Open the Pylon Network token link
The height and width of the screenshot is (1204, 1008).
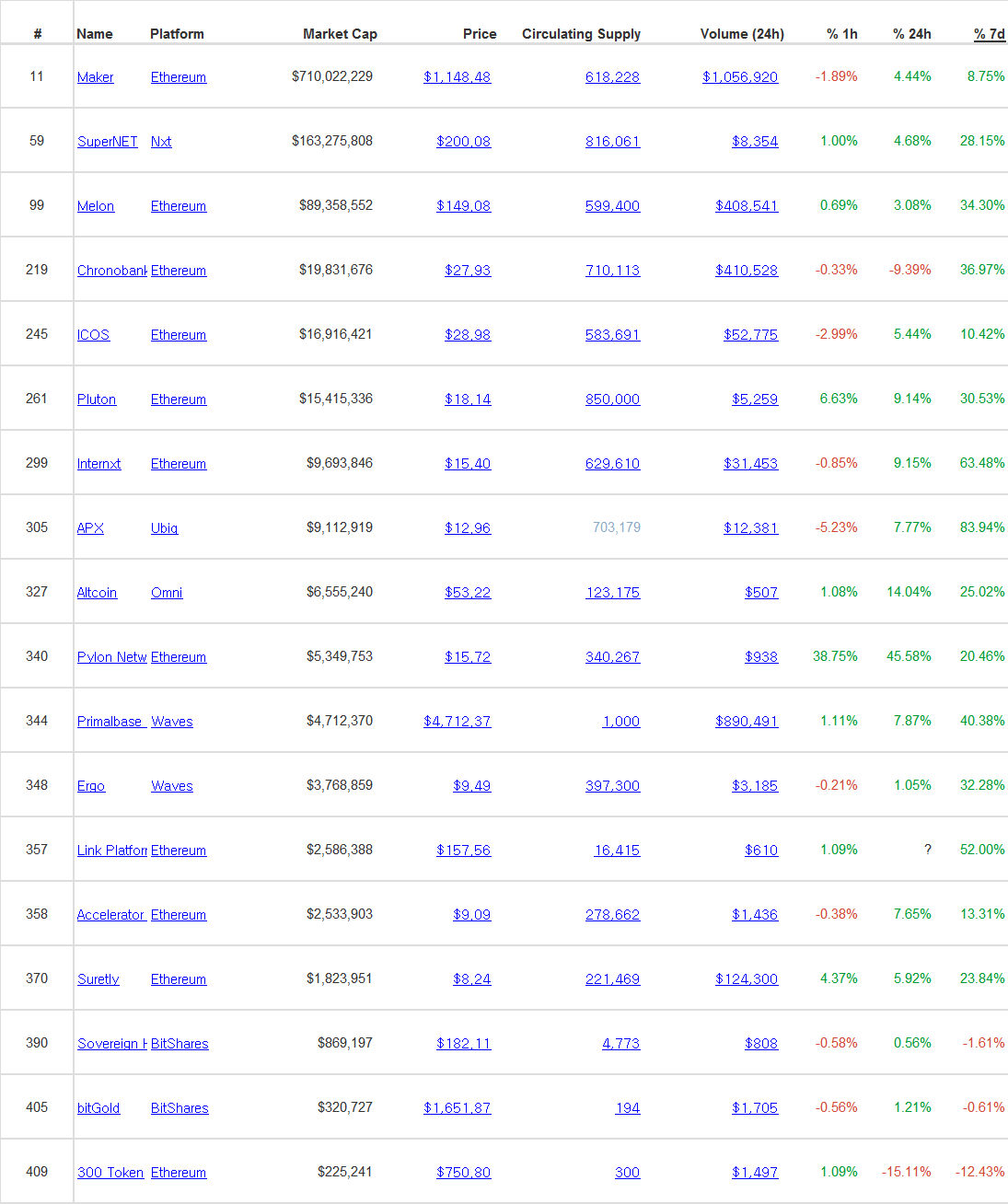tap(112, 657)
